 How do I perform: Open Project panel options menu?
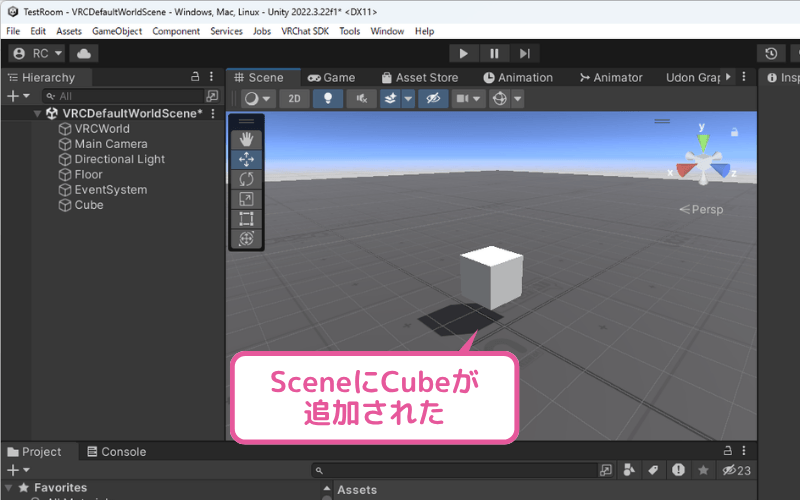[744, 451]
